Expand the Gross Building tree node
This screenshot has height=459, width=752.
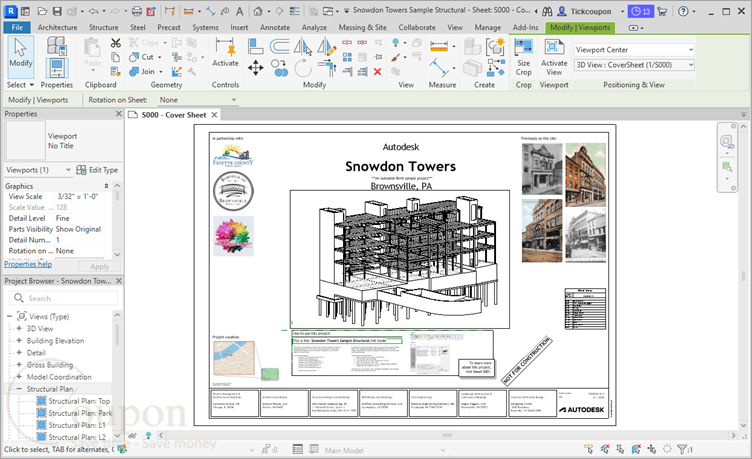click(x=19, y=365)
